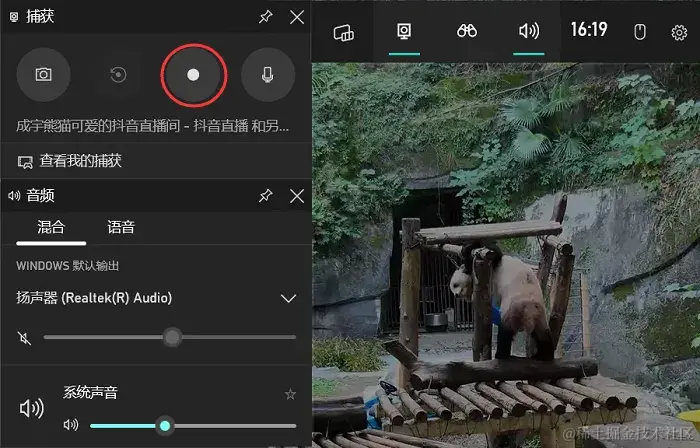This screenshot has height=448, width=700.
Task: Favorite 系统声音 with the star icon
Action: [290, 394]
